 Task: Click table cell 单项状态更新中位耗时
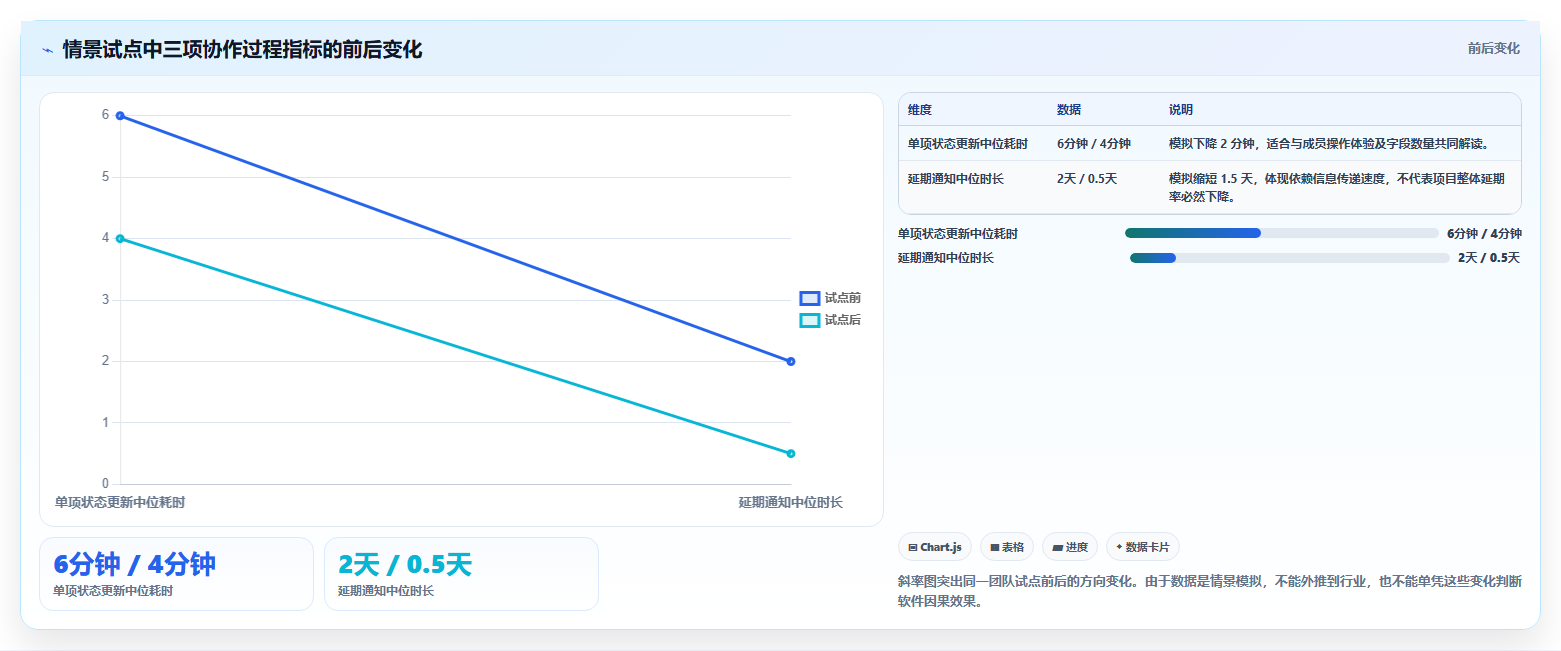968,144
